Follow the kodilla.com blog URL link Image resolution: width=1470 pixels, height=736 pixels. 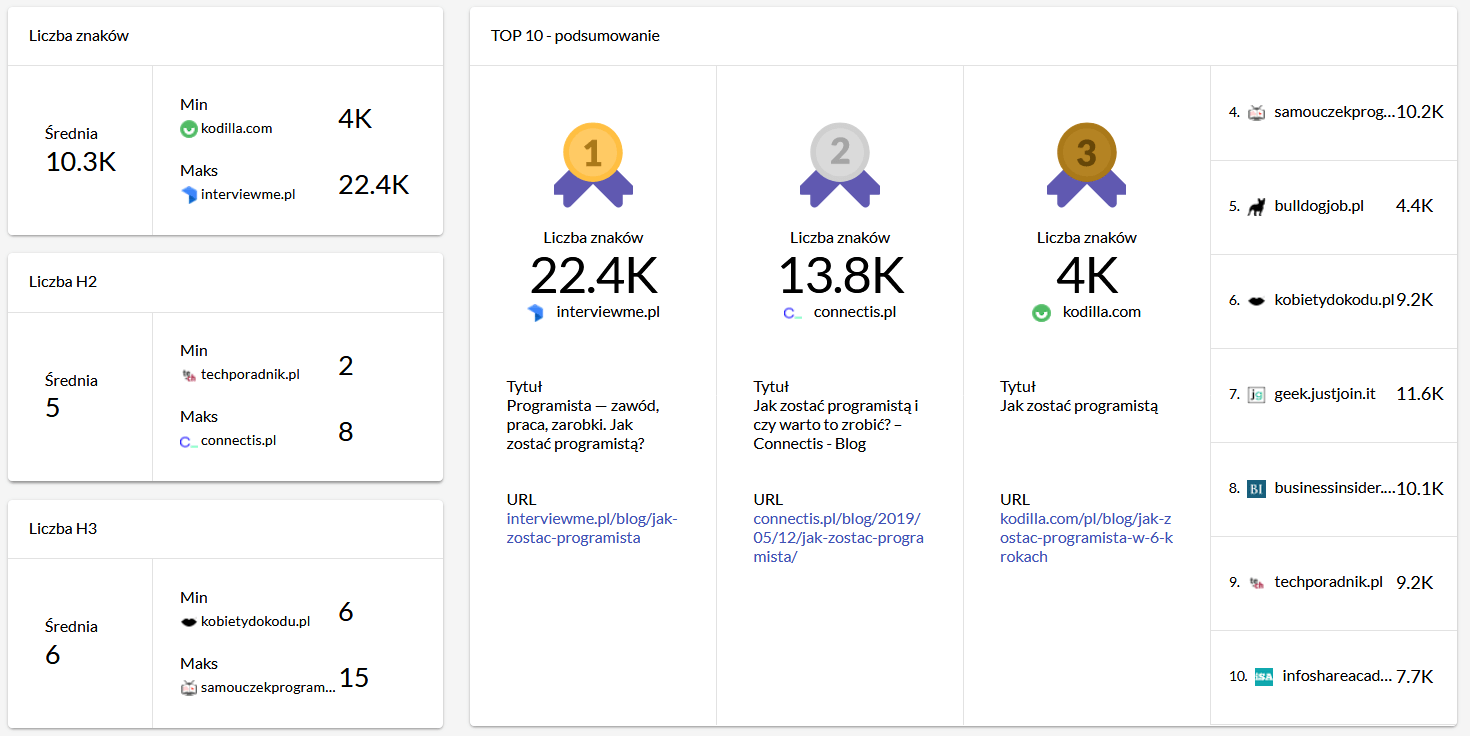[x=1086, y=537]
